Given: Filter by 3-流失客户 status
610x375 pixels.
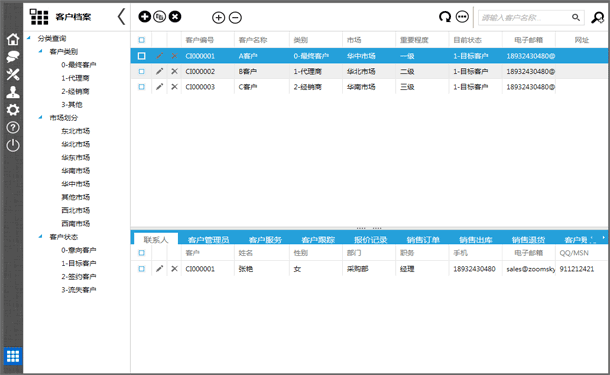Looking at the screenshot, I should (x=79, y=289).
